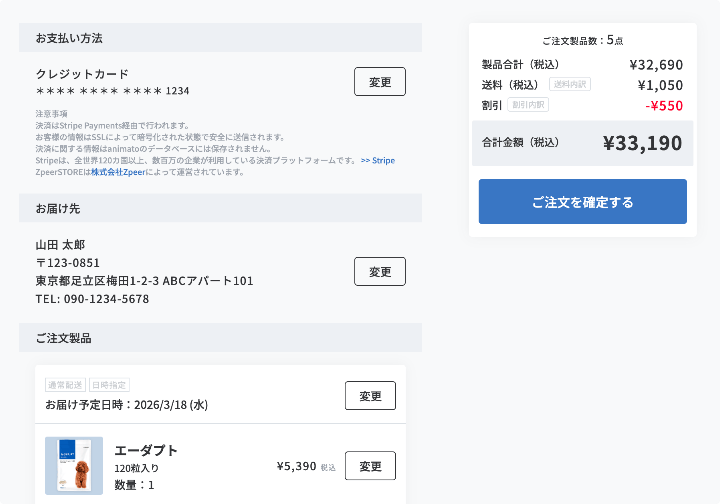Click 送料(税込) label
Image resolution: width=720 pixels, height=504 pixels.
510,85
